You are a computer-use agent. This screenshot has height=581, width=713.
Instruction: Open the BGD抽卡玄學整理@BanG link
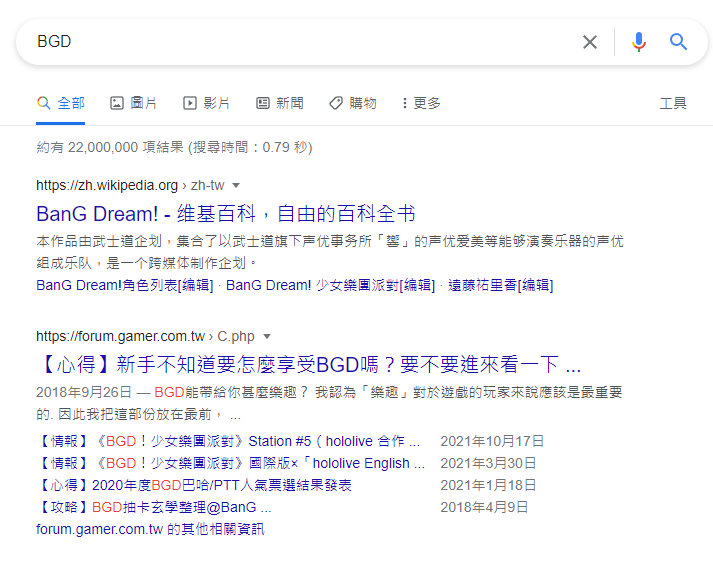tap(154, 507)
